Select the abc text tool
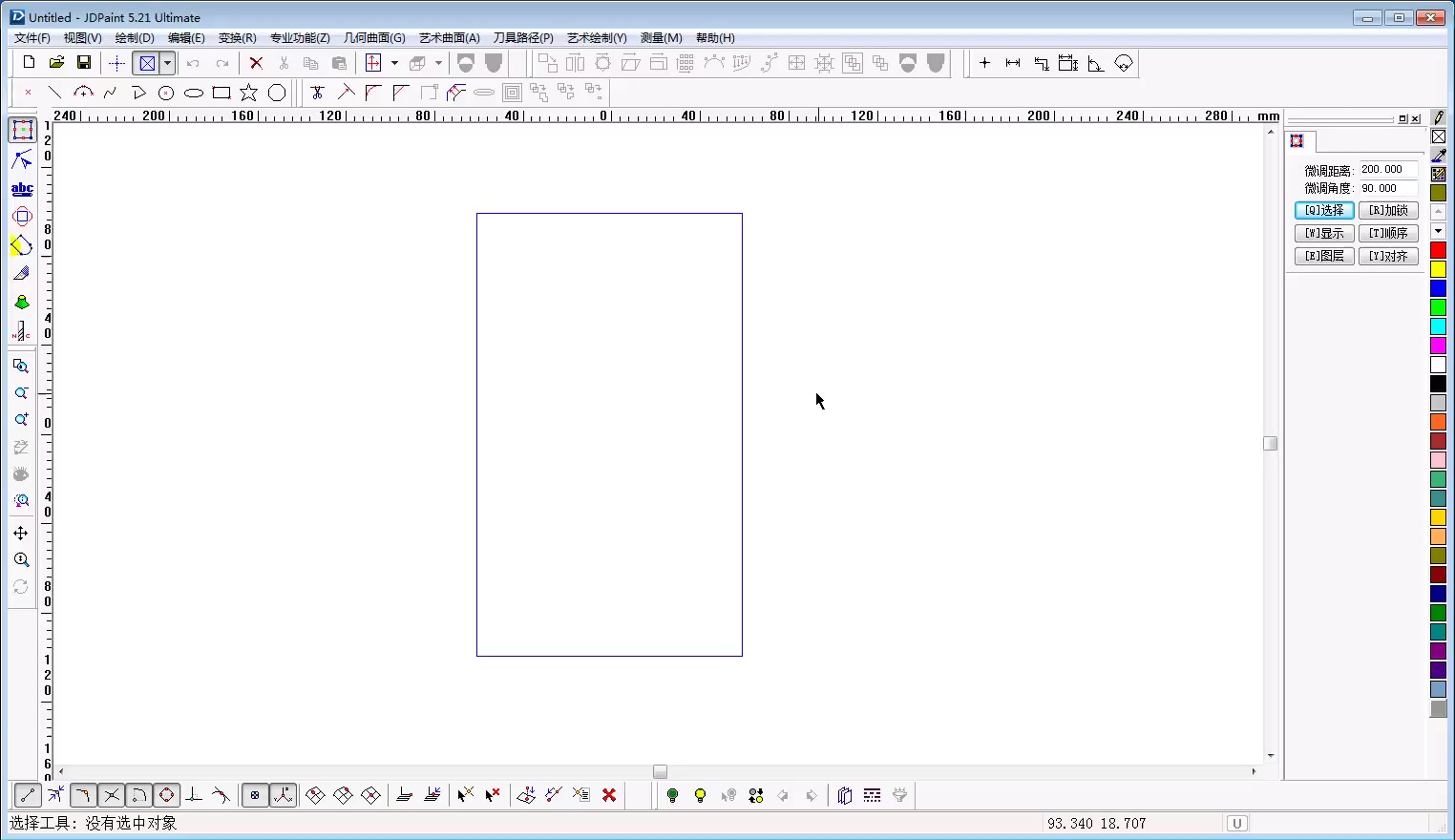The image size is (1455, 840). coord(22,189)
